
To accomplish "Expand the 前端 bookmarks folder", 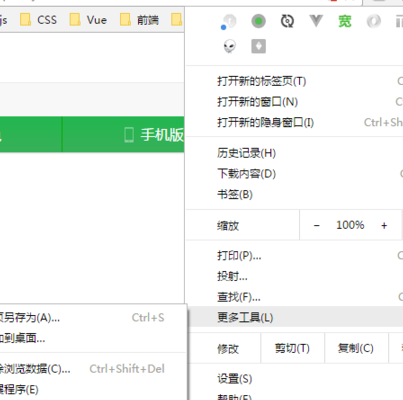I will (139, 20).
